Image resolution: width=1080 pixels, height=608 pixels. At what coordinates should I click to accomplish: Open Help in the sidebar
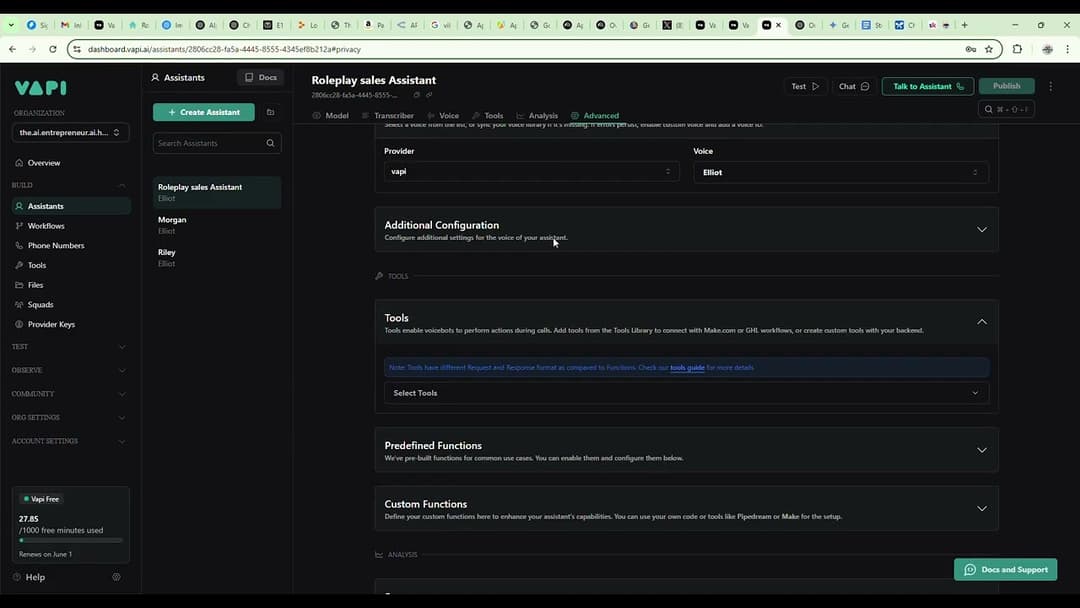point(29,578)
